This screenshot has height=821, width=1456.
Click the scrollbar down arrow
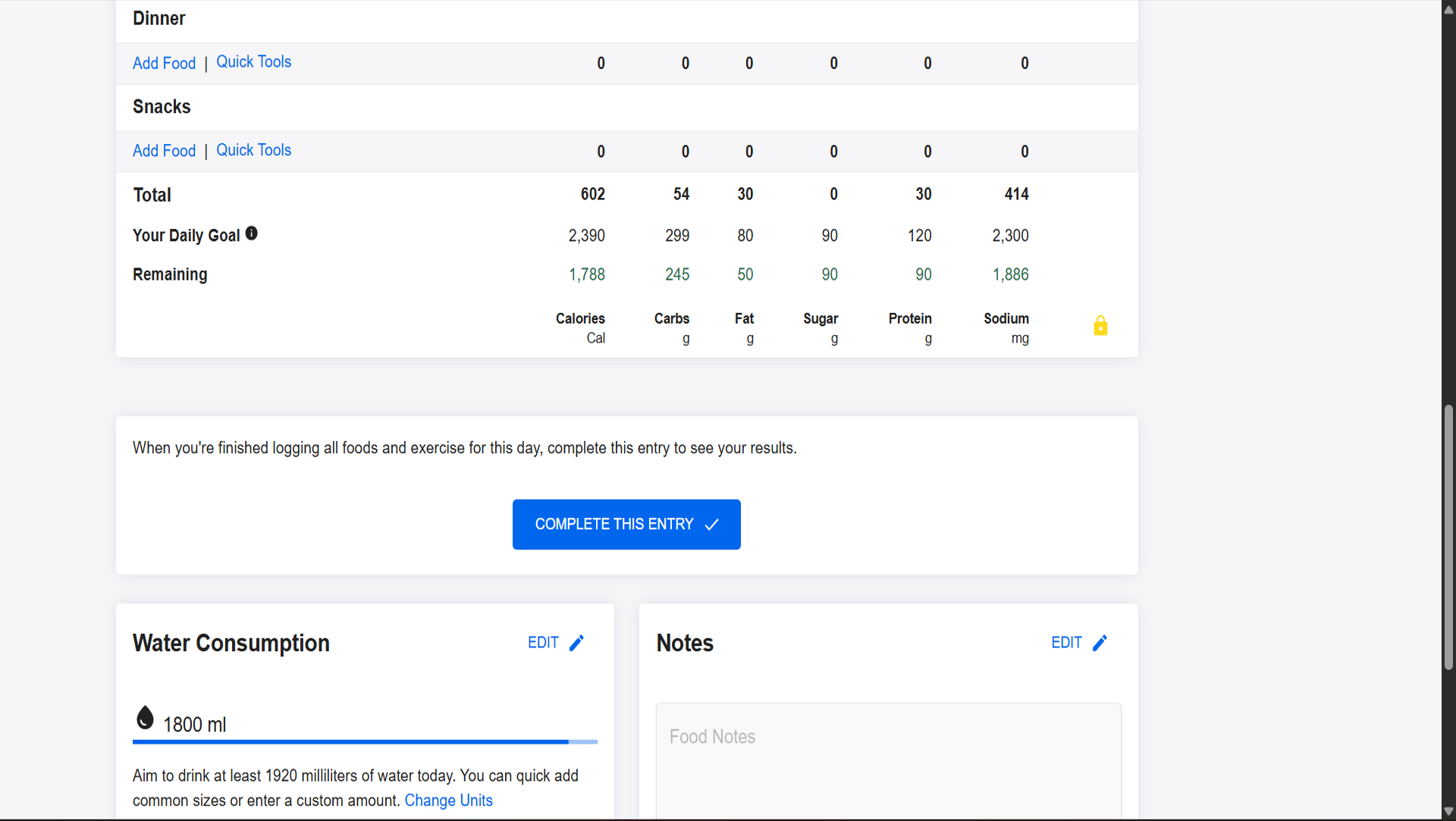(1448, 811)
